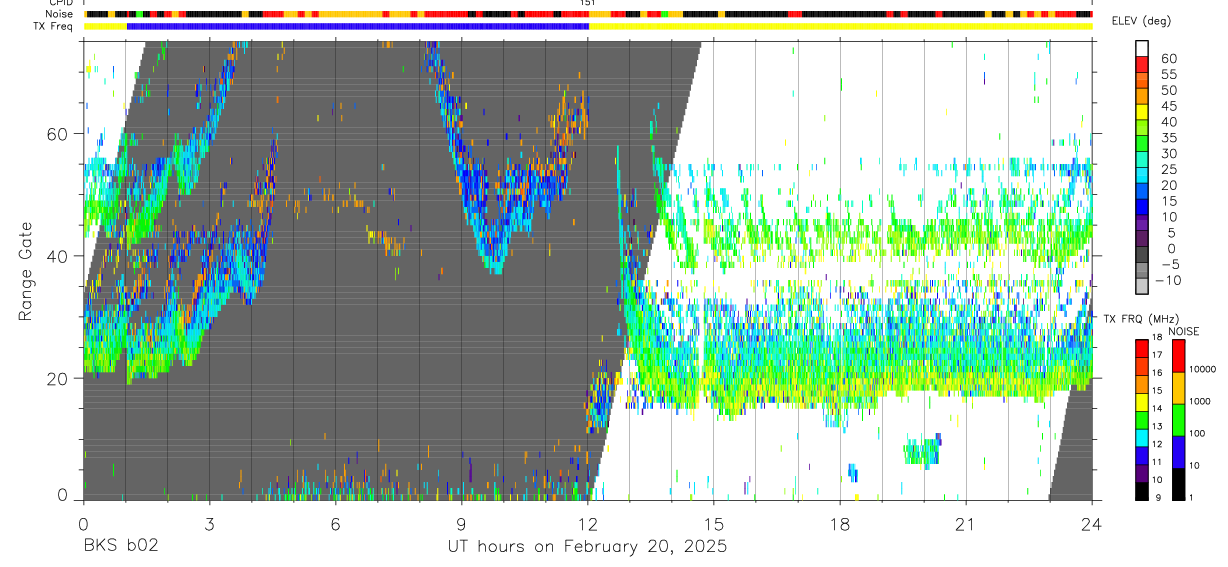
Task: Click the CPID value 151 above the plot
Action: coord(588,3)
